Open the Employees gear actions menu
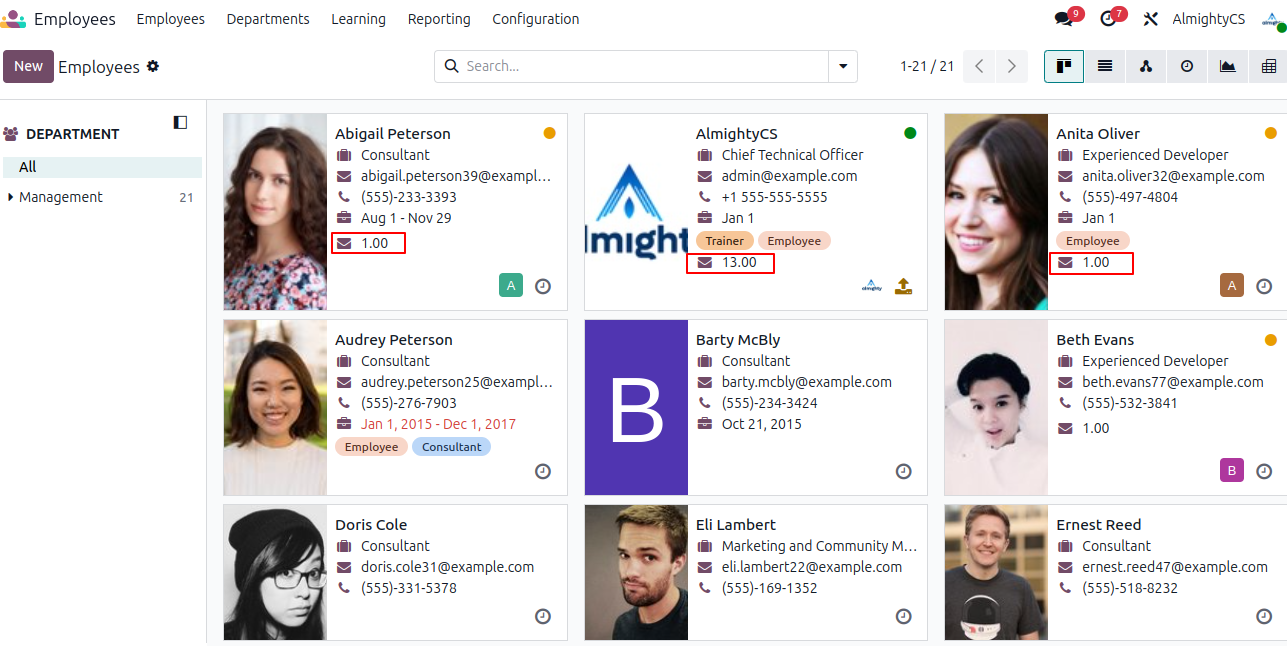The height and width of the screenshot is (646, 1287). pyautogui.click(x=153, y=66)
